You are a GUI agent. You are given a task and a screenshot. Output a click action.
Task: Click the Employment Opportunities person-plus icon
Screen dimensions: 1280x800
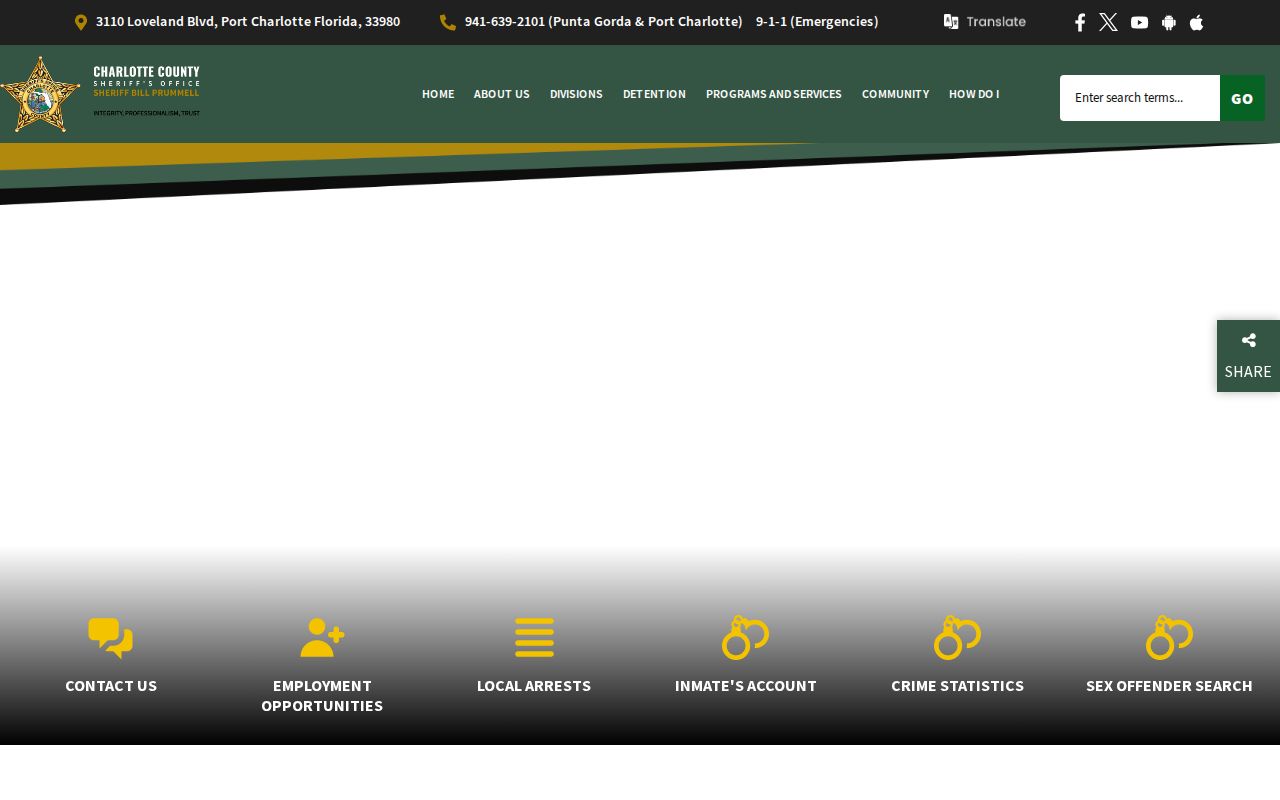coord(322,638)
